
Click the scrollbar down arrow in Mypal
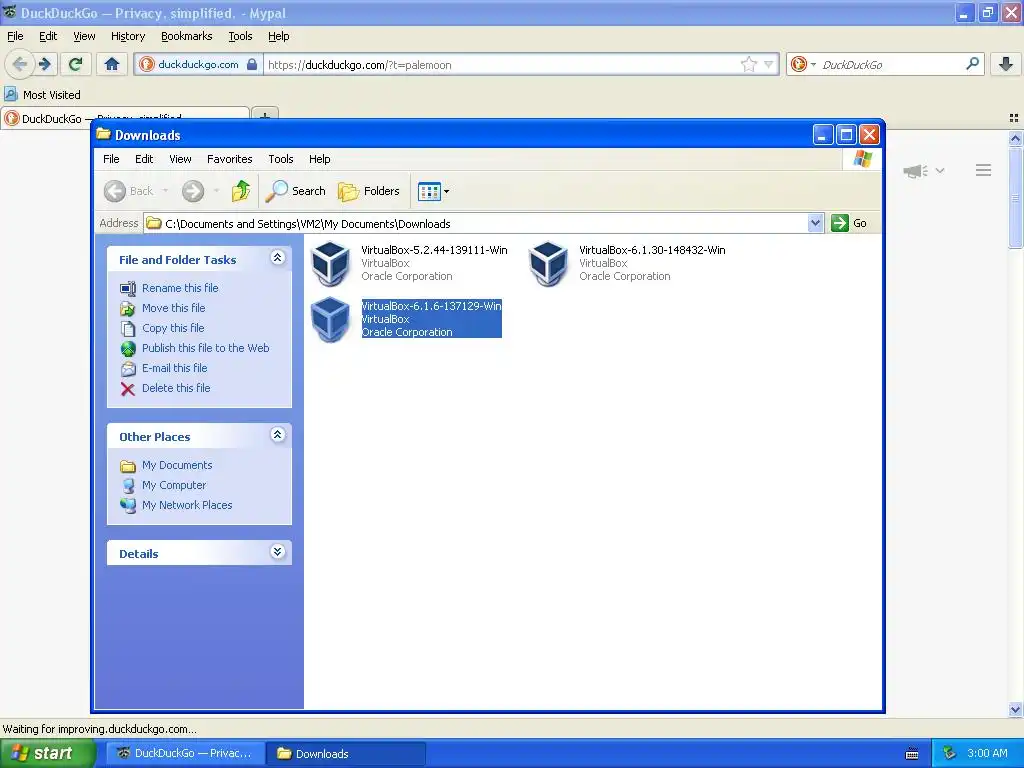coord(1015,709)
